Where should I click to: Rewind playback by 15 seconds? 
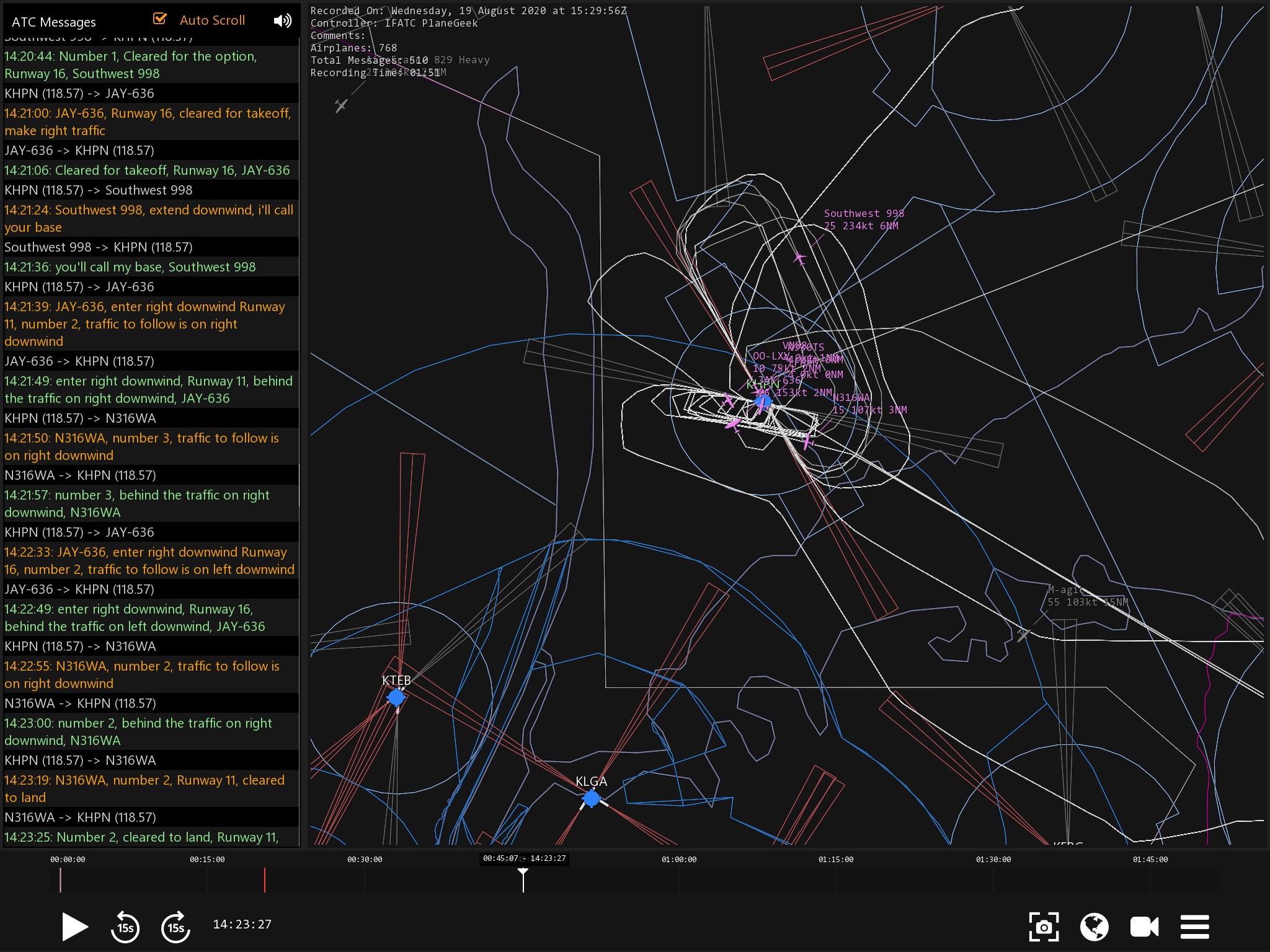[x=125, y=927]
